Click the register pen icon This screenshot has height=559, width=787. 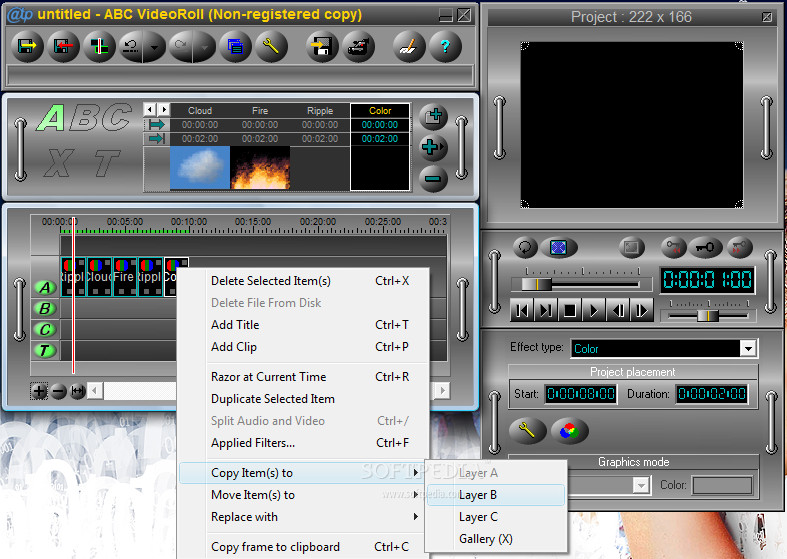[409, 47]
